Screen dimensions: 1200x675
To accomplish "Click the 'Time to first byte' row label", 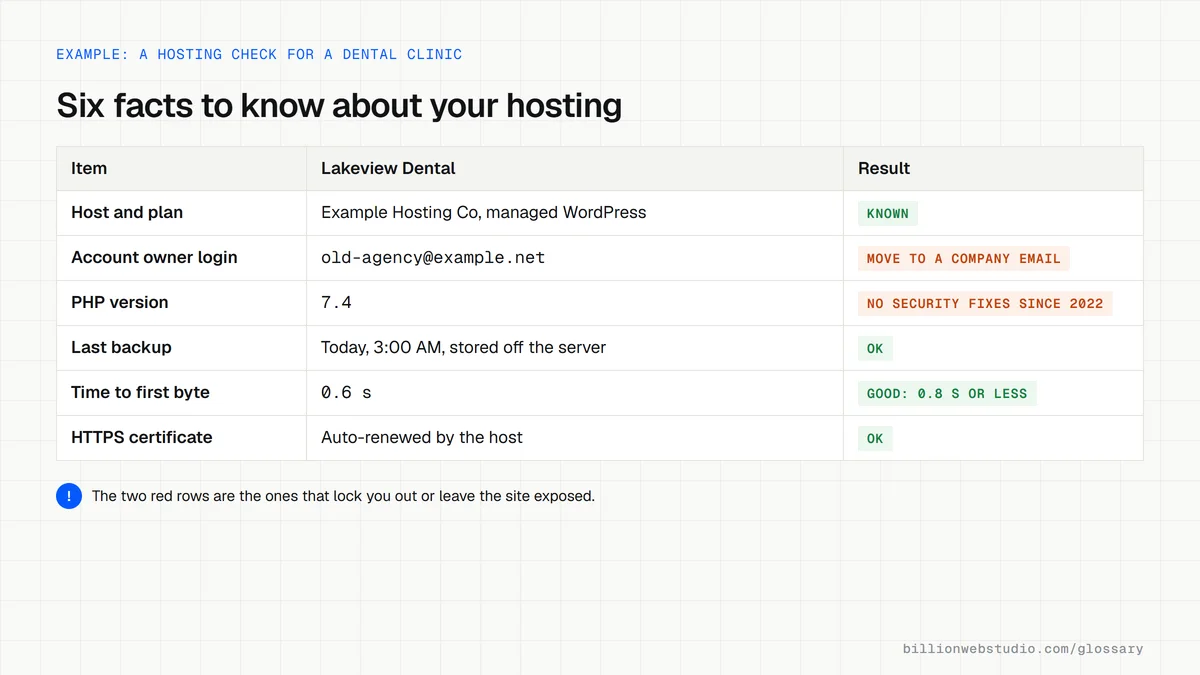I will pos(140,392).
